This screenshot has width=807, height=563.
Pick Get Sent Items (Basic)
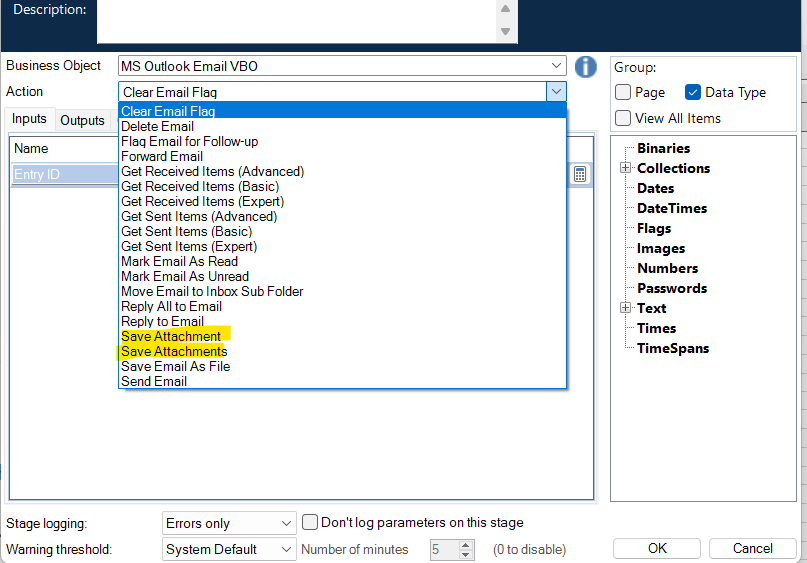(x=342, y=231)
